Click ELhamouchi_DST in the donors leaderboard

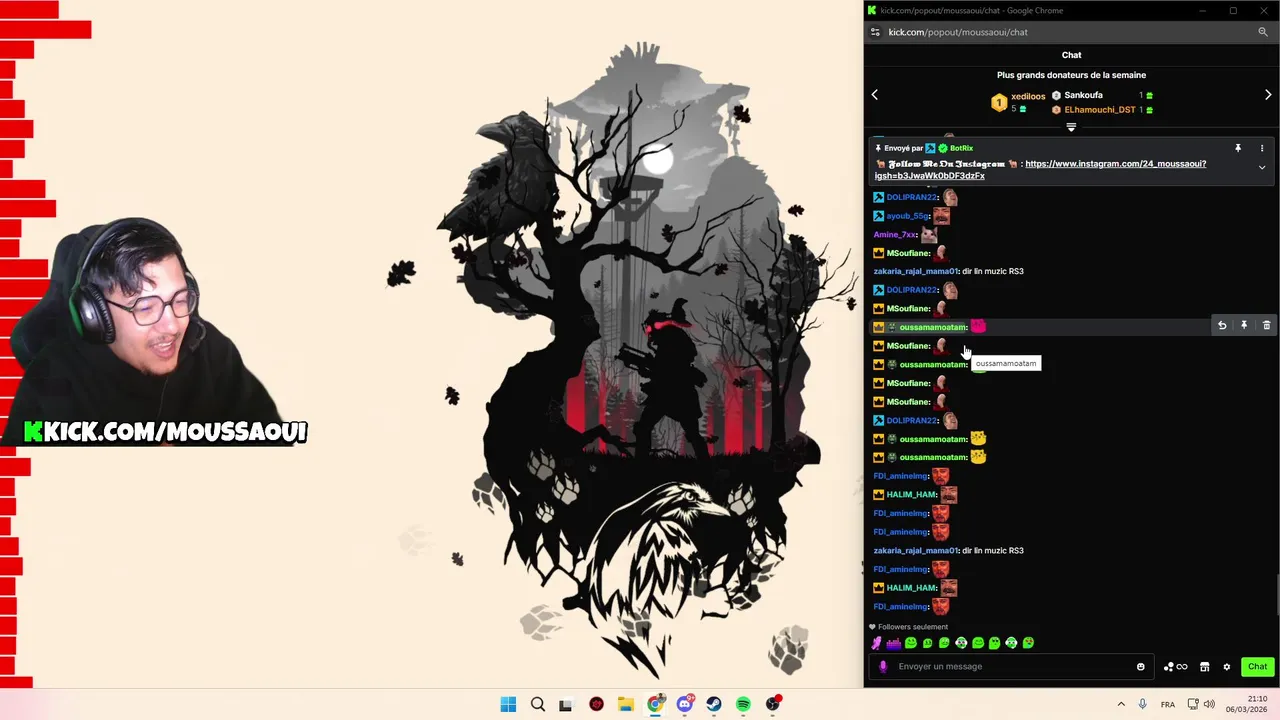coord(1100,110)
